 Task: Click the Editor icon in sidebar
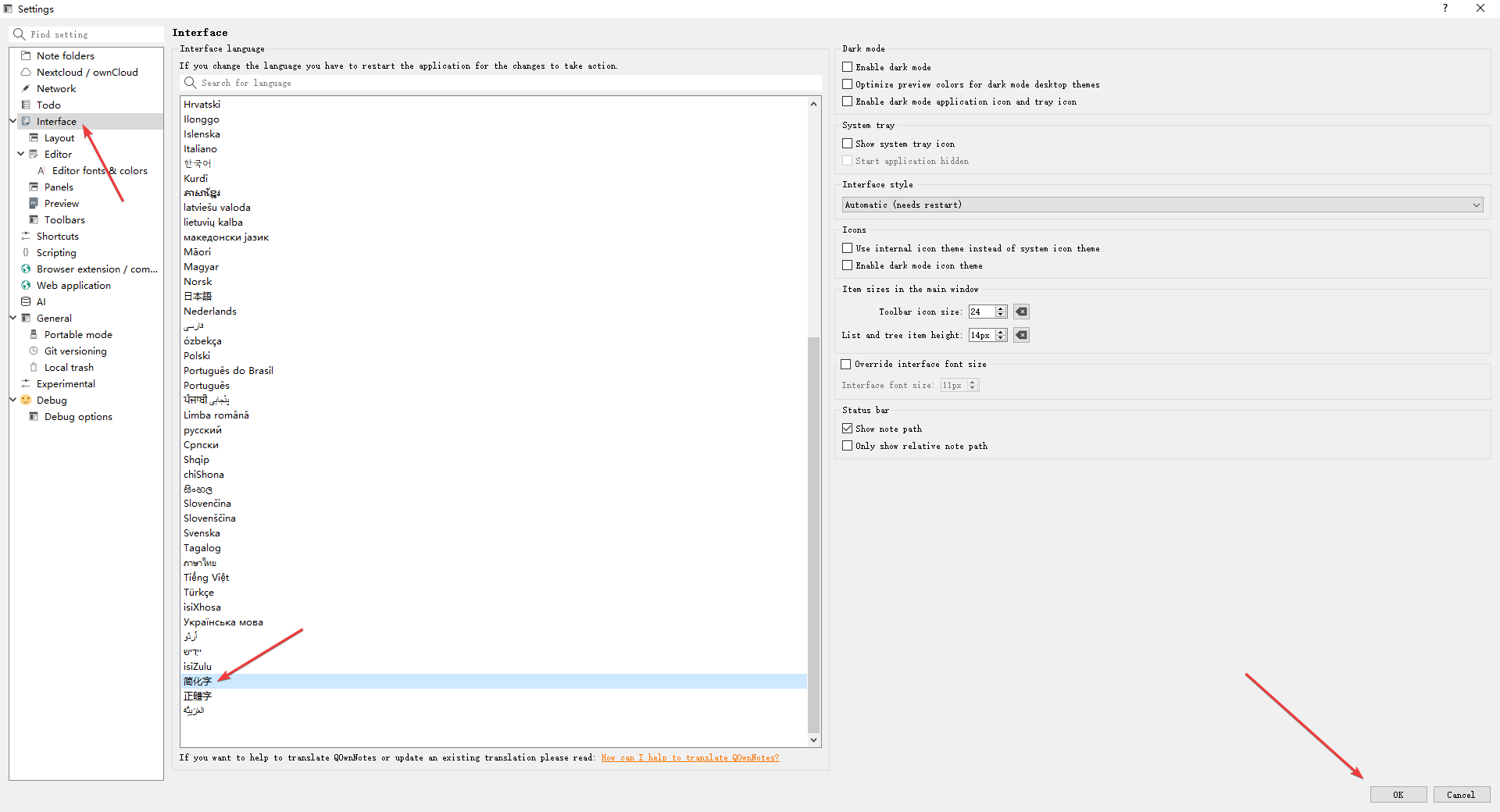click(34, 154)
